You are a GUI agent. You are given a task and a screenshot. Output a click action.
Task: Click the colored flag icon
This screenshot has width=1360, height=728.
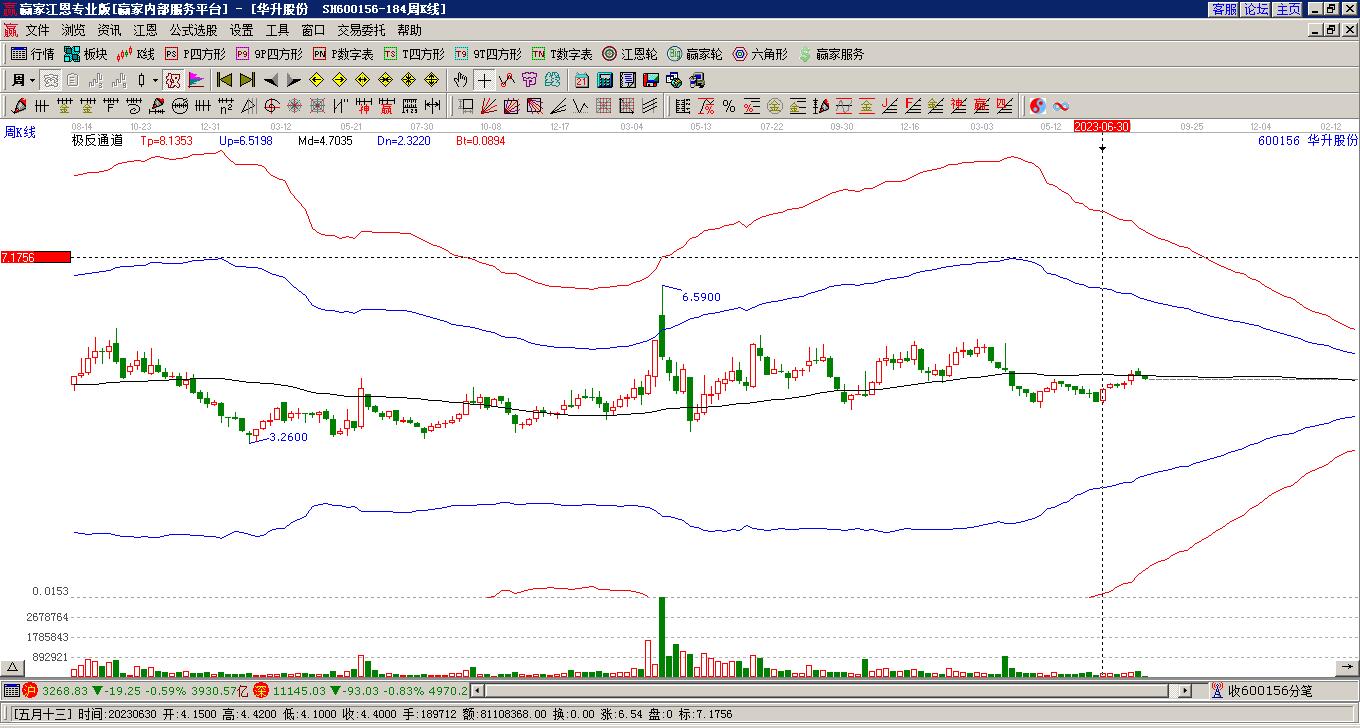click(196, 80)
